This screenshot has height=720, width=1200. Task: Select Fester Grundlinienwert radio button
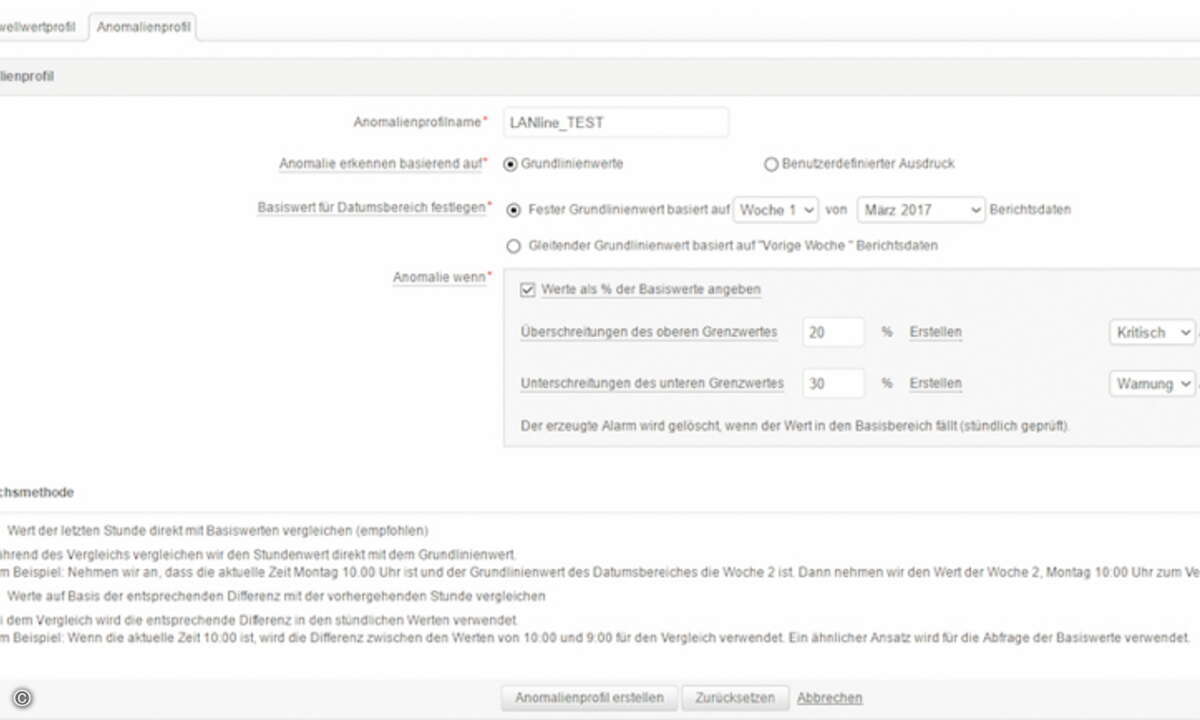click(514, 210)
